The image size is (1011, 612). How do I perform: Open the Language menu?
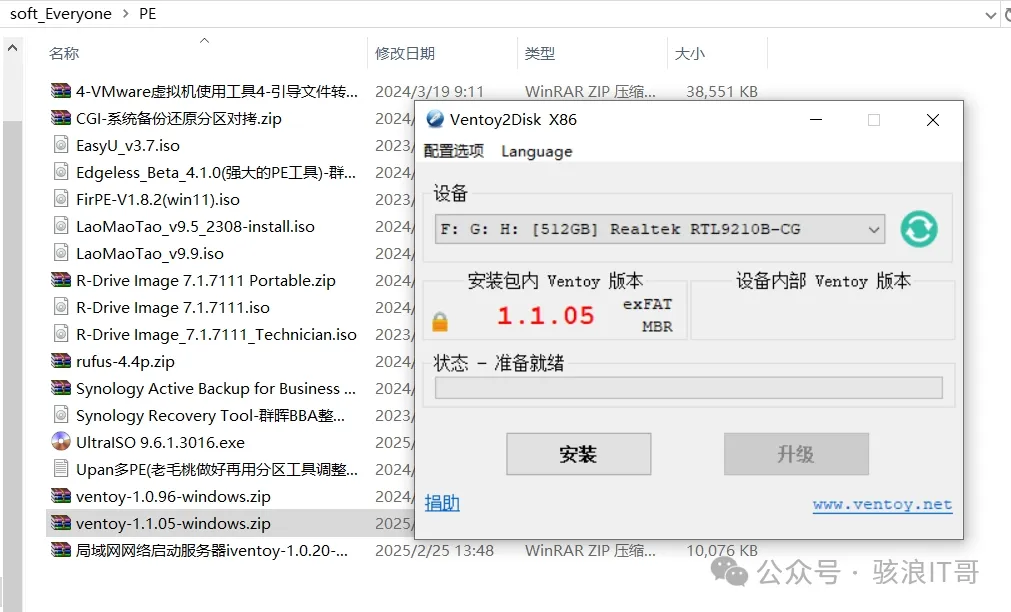coord(536,151)
